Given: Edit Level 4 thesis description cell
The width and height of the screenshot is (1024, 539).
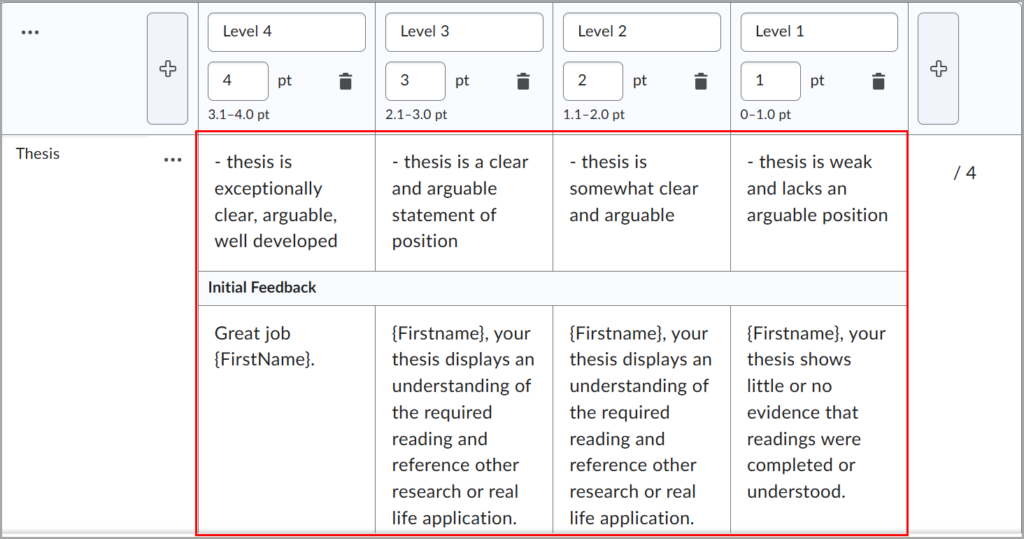Looking at the screenshot, I should pyautogui.click(x=286, y=201).
